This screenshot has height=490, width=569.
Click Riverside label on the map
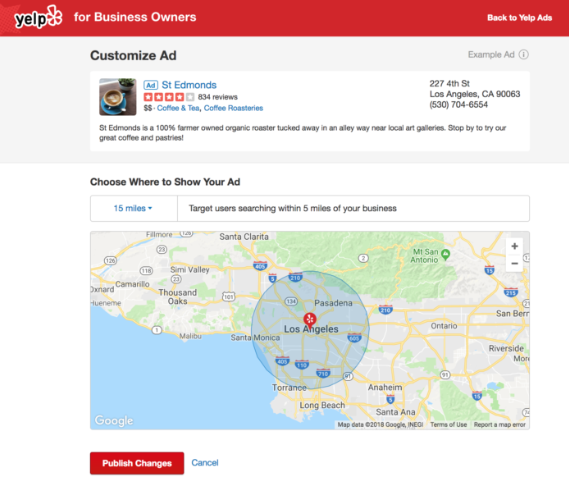pyautogui.click(x=506, y=348)
